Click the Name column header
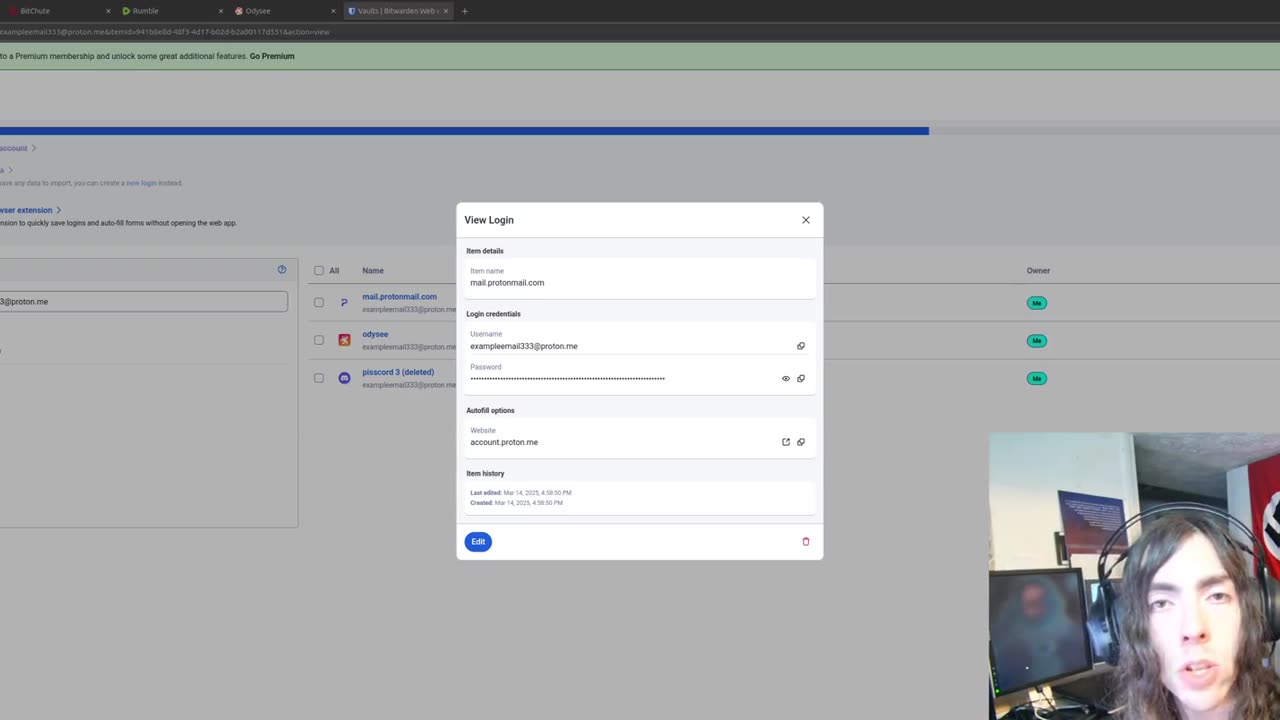 point(373,270)
